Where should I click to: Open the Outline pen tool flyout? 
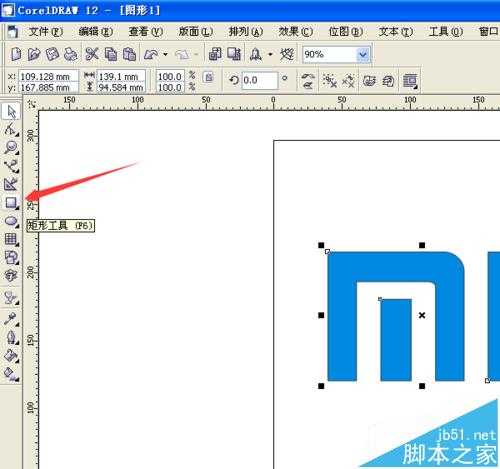tap(11, 337)
